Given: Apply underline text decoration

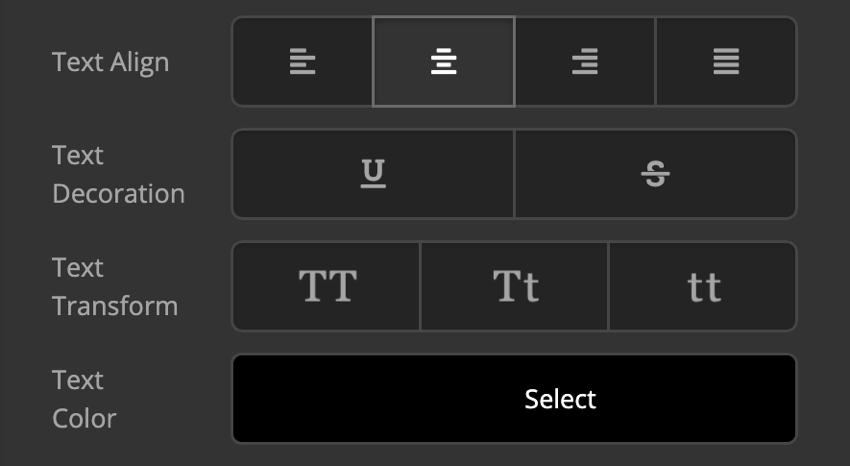Looking at the screenshot, I should (373, 174).
